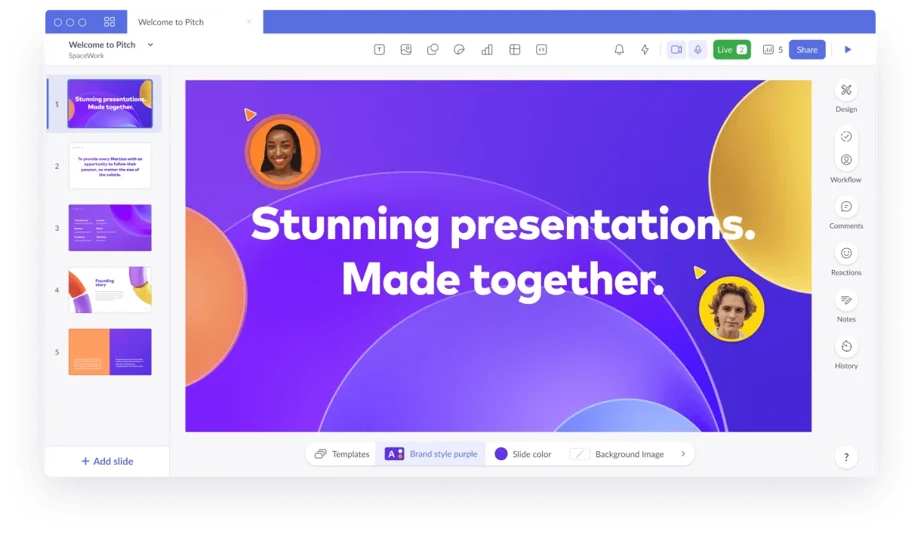
Task: Open the Templates option in the bottom bar
Action: click(341, 454)
